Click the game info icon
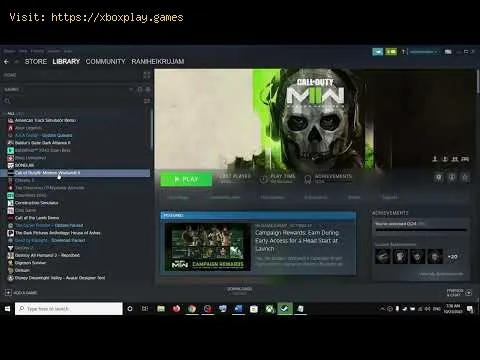This screenshot has height=360, width=480. pos(452,177)
